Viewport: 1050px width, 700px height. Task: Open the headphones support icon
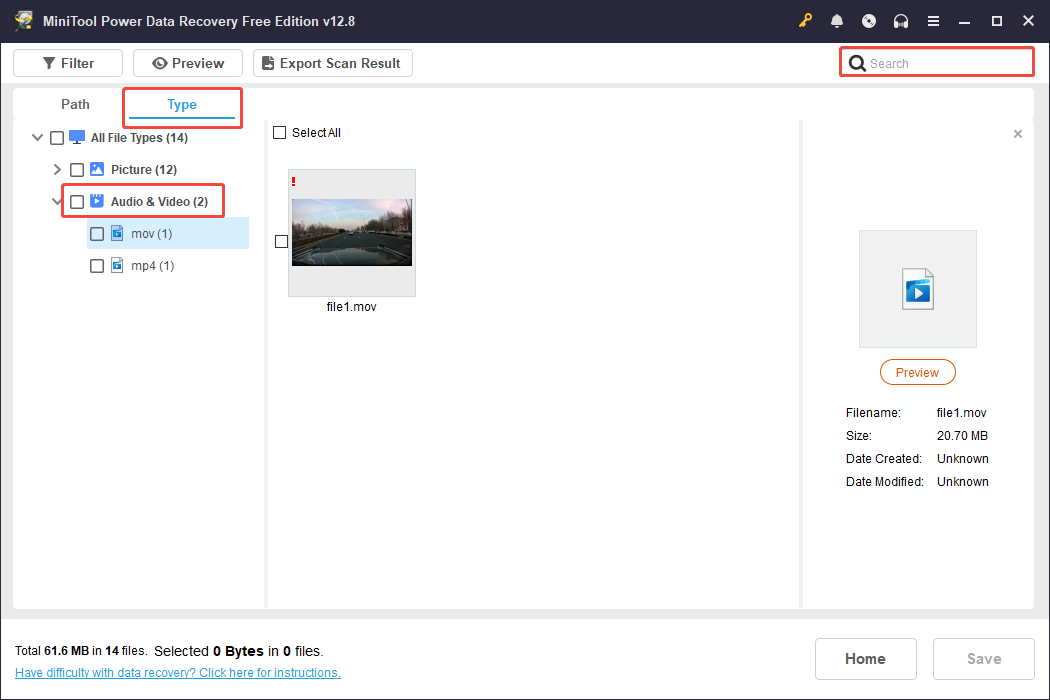(901, 21)
